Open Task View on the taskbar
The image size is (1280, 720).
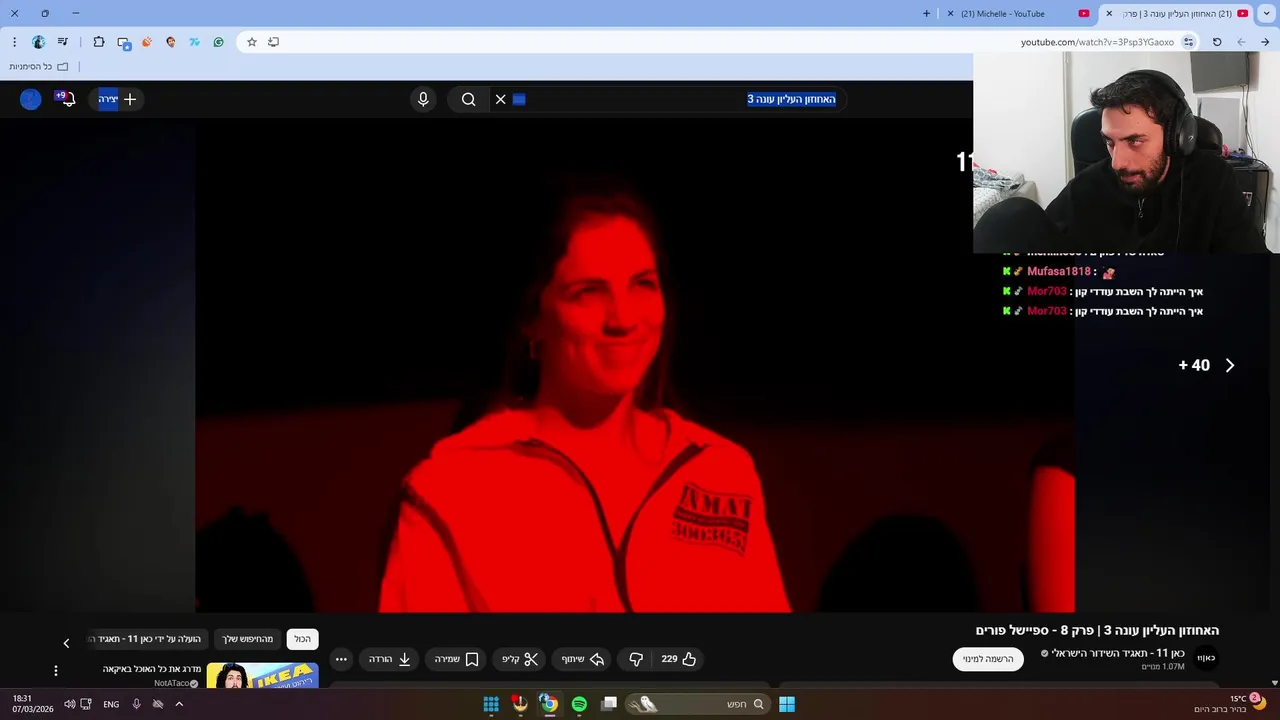(x=609, y=704)
